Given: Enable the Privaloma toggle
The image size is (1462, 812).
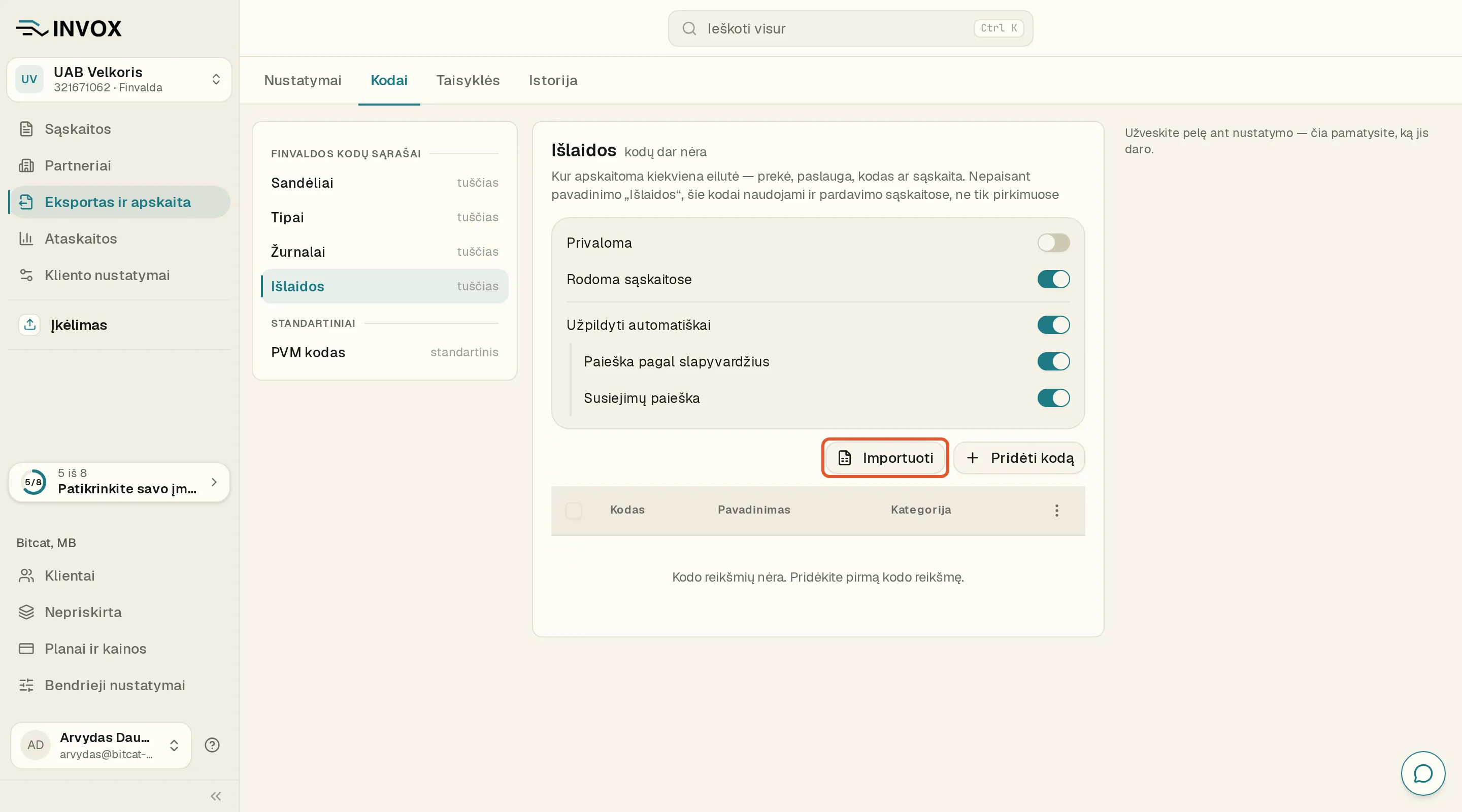Looking at the screenshot, I should (1053, 243).
